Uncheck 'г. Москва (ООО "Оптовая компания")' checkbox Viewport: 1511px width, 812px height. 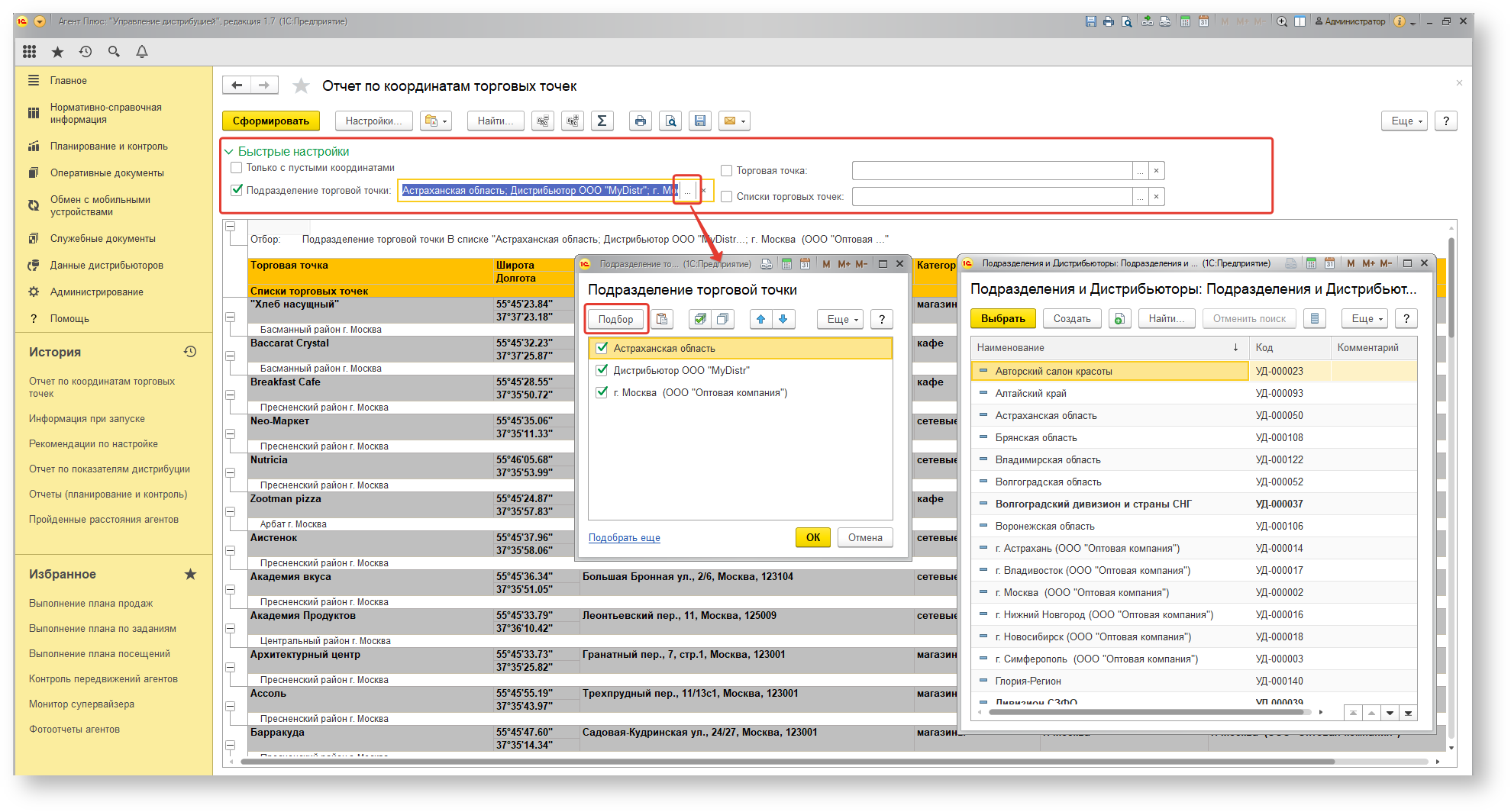click(x=602, y=392)
